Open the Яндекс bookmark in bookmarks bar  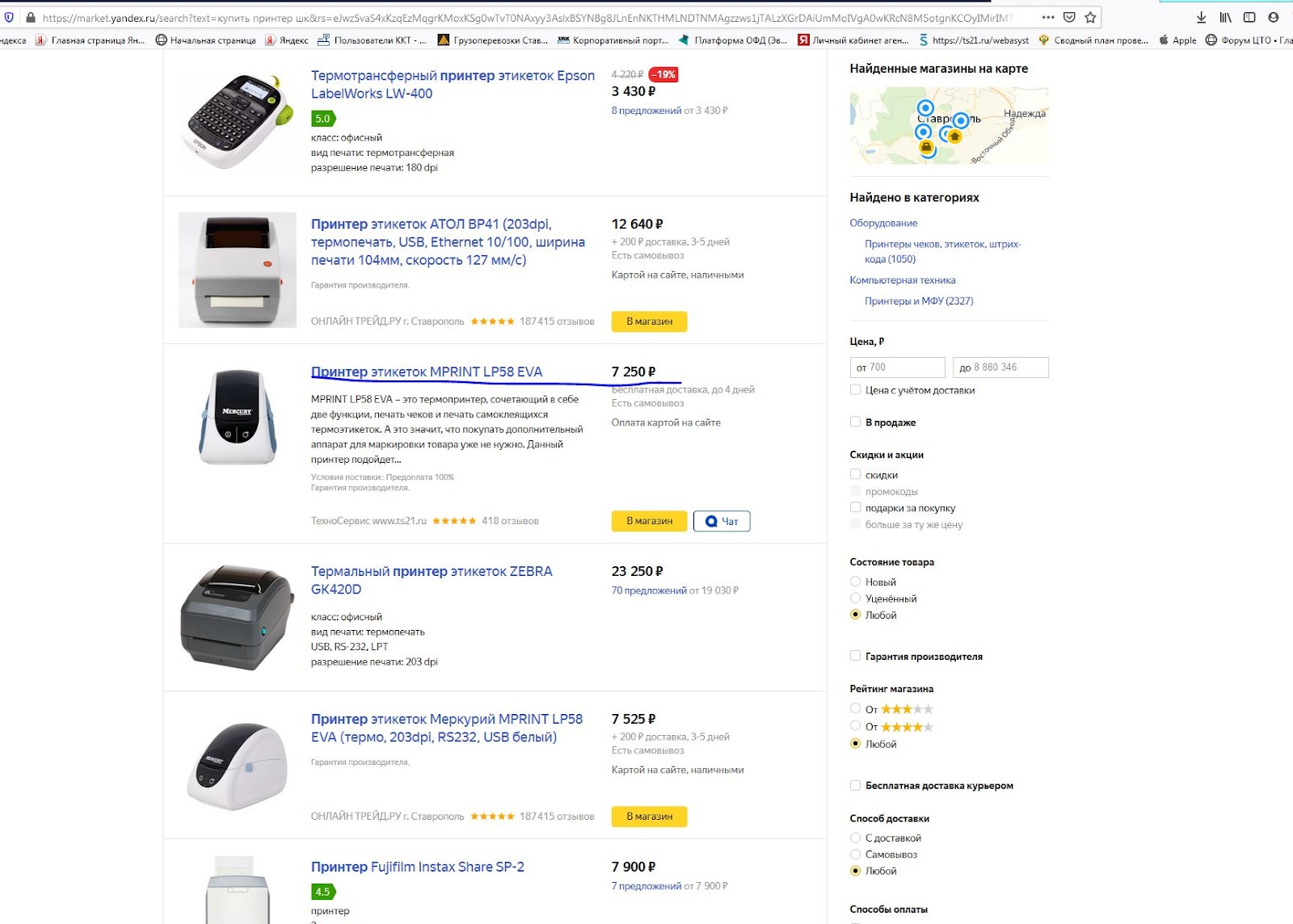click(x=287, y=40)
